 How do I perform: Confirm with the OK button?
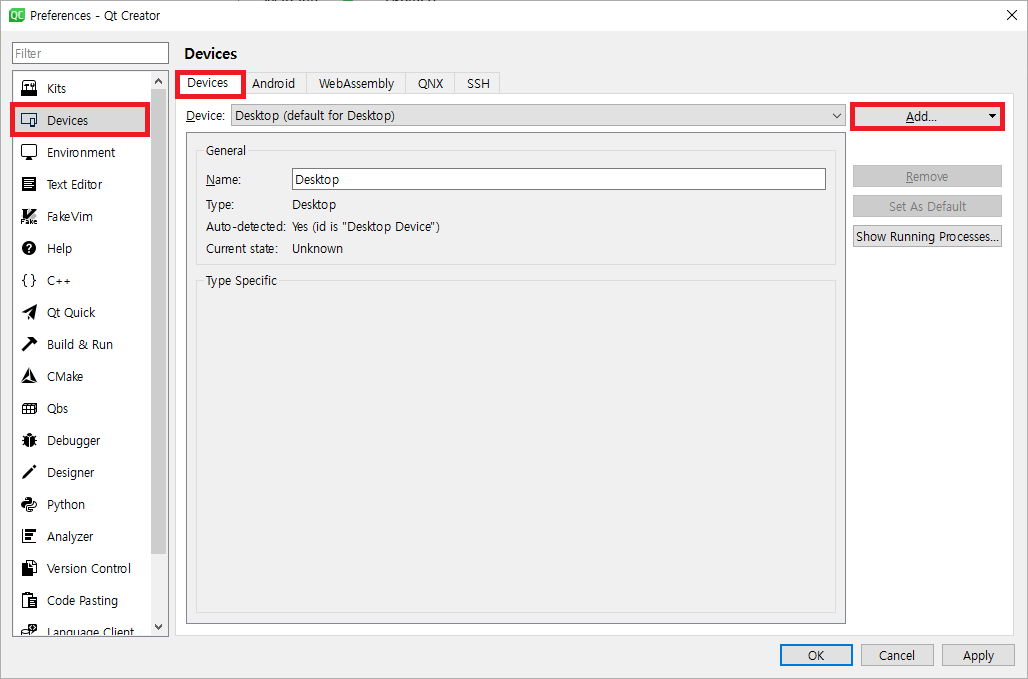(816, 655)
